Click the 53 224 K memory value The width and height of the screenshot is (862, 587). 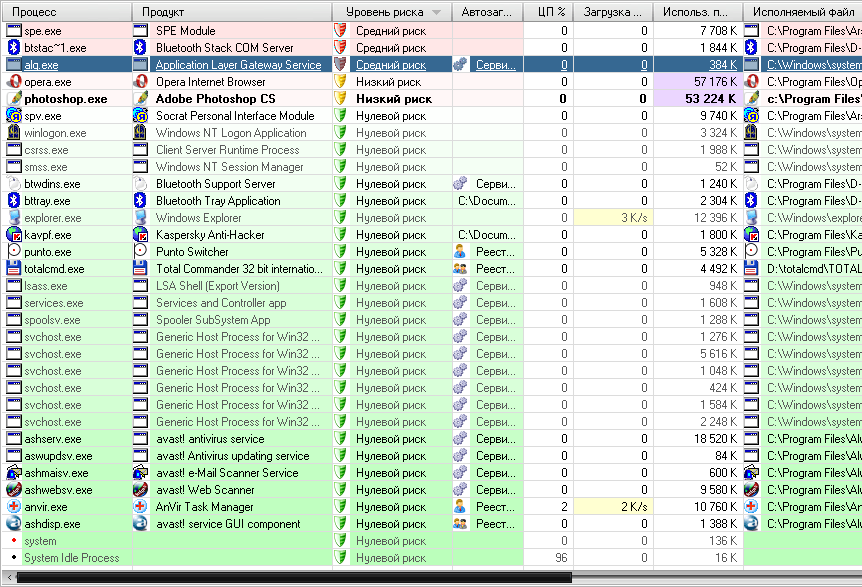coord(710,99)
